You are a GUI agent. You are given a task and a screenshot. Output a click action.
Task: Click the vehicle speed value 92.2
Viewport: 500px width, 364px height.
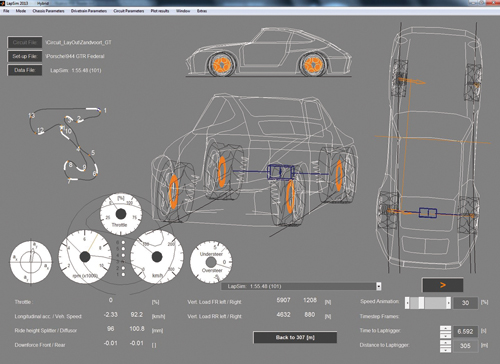(137, 315)
